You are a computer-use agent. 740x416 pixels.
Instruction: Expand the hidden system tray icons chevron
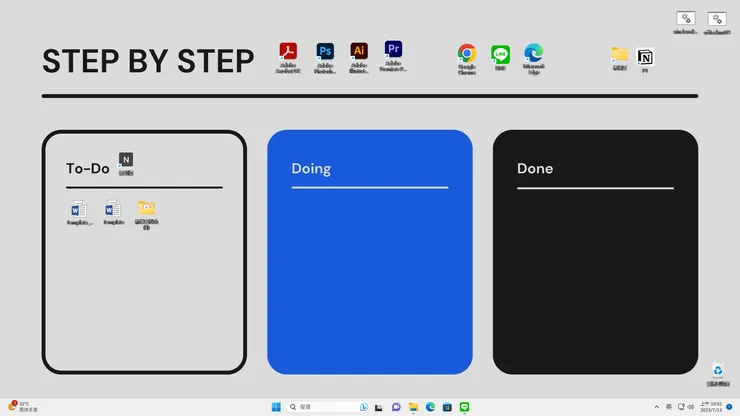(x=656, y=407)
